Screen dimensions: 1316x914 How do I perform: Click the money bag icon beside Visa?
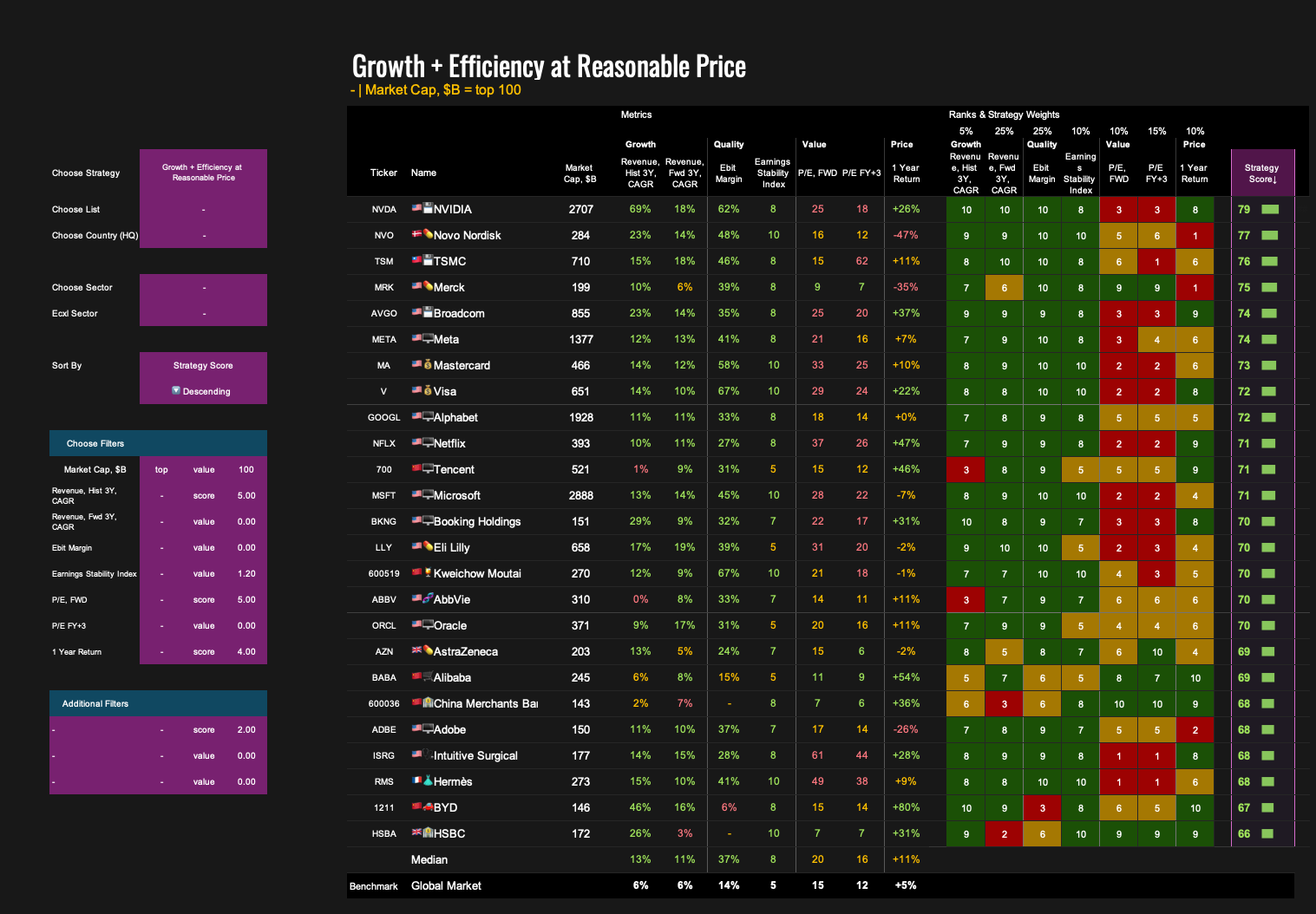(x=428, y=390)
